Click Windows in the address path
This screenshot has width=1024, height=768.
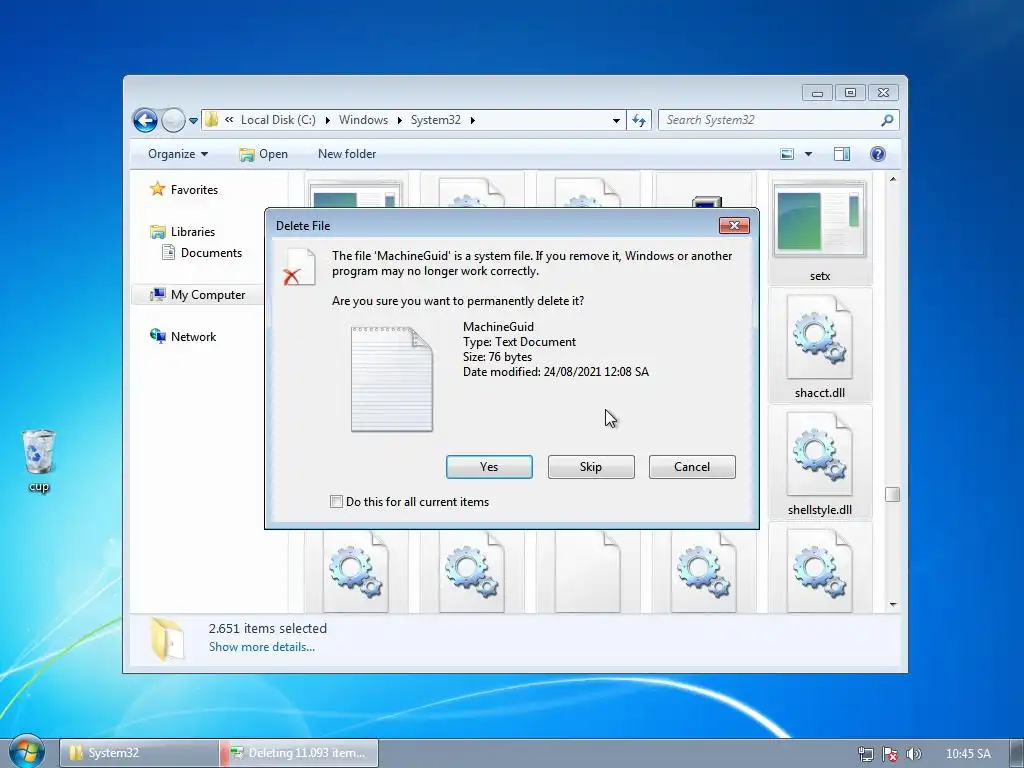pos(363,120)
